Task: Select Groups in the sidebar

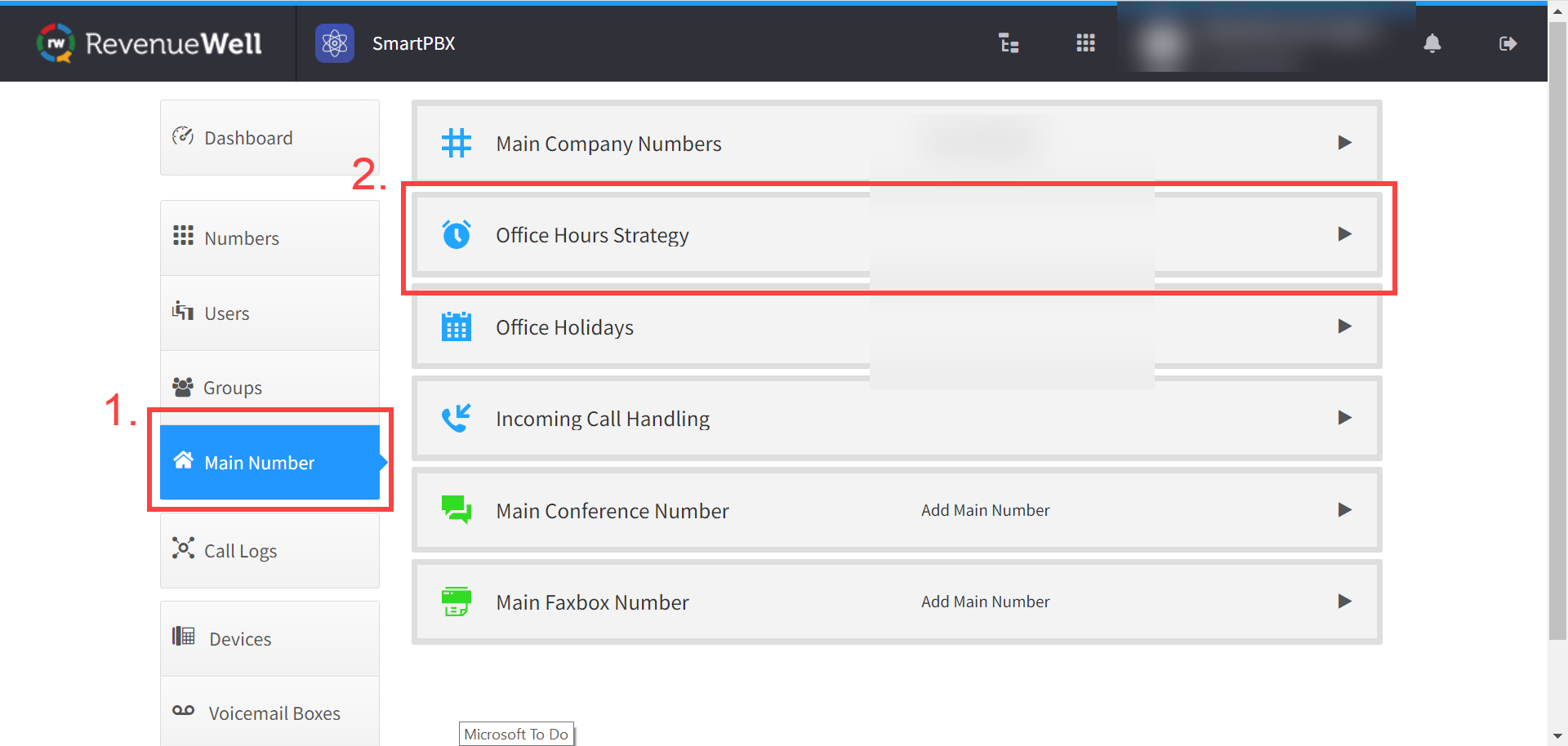Action: (x=269, y=387)
